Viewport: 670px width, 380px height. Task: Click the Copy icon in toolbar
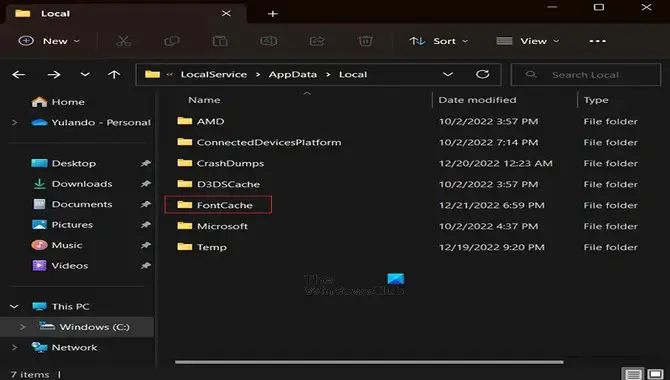coord(172,41)
